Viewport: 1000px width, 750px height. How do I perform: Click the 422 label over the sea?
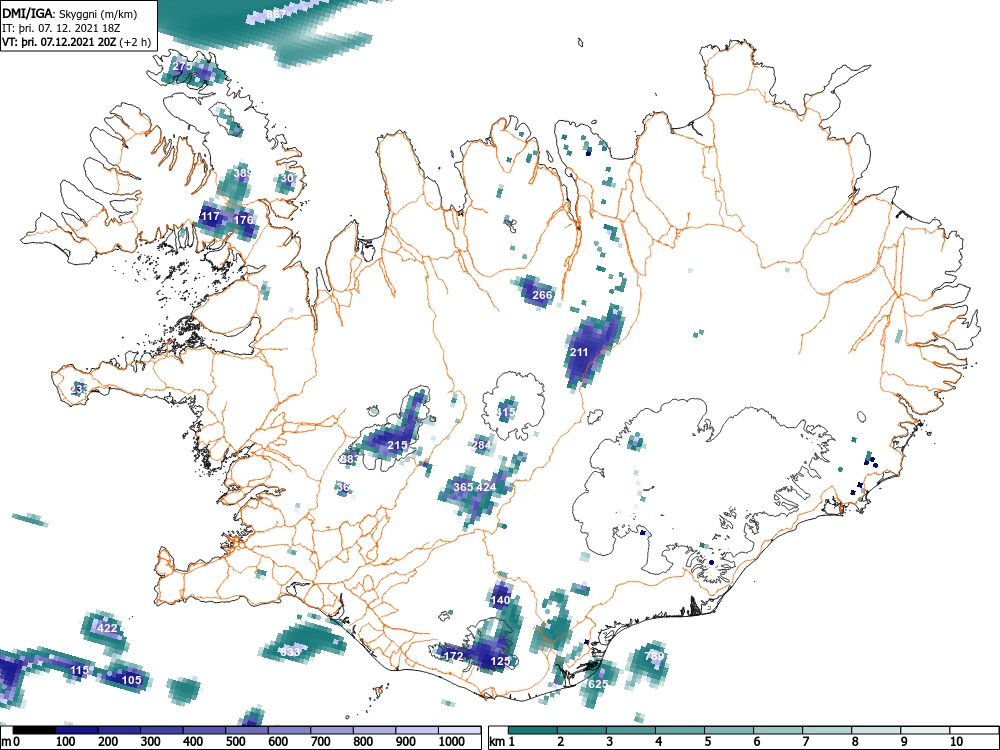point(107,628)
